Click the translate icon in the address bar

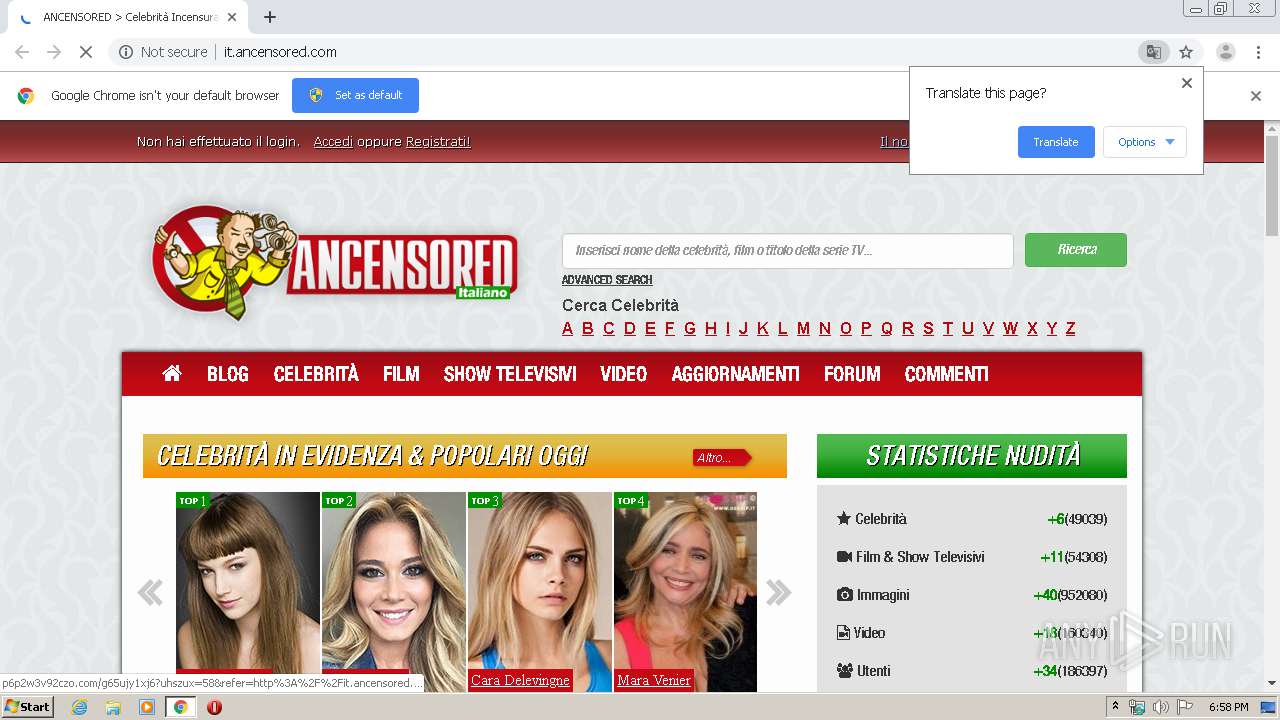1153,52
